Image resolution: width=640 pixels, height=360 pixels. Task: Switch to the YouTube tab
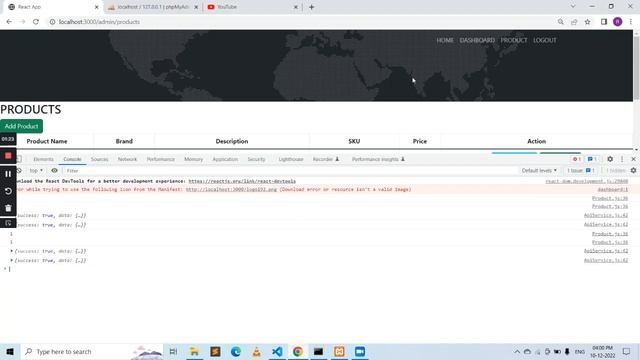click(252, 7)
